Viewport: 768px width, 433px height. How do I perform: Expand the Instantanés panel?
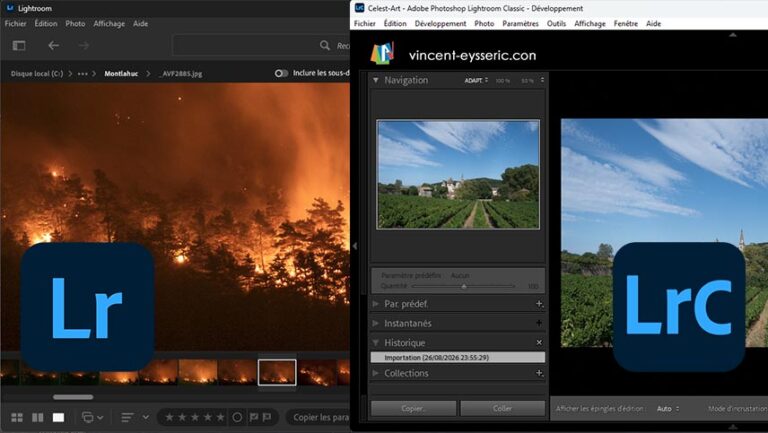(x=376, y=323)
